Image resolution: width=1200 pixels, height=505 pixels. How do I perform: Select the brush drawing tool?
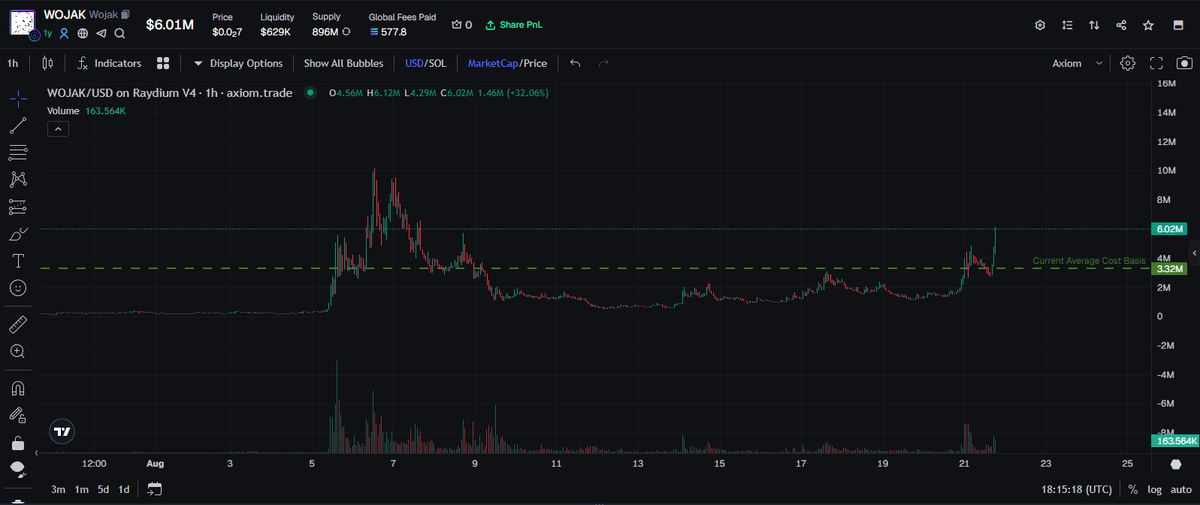click(x=18, y=234)
